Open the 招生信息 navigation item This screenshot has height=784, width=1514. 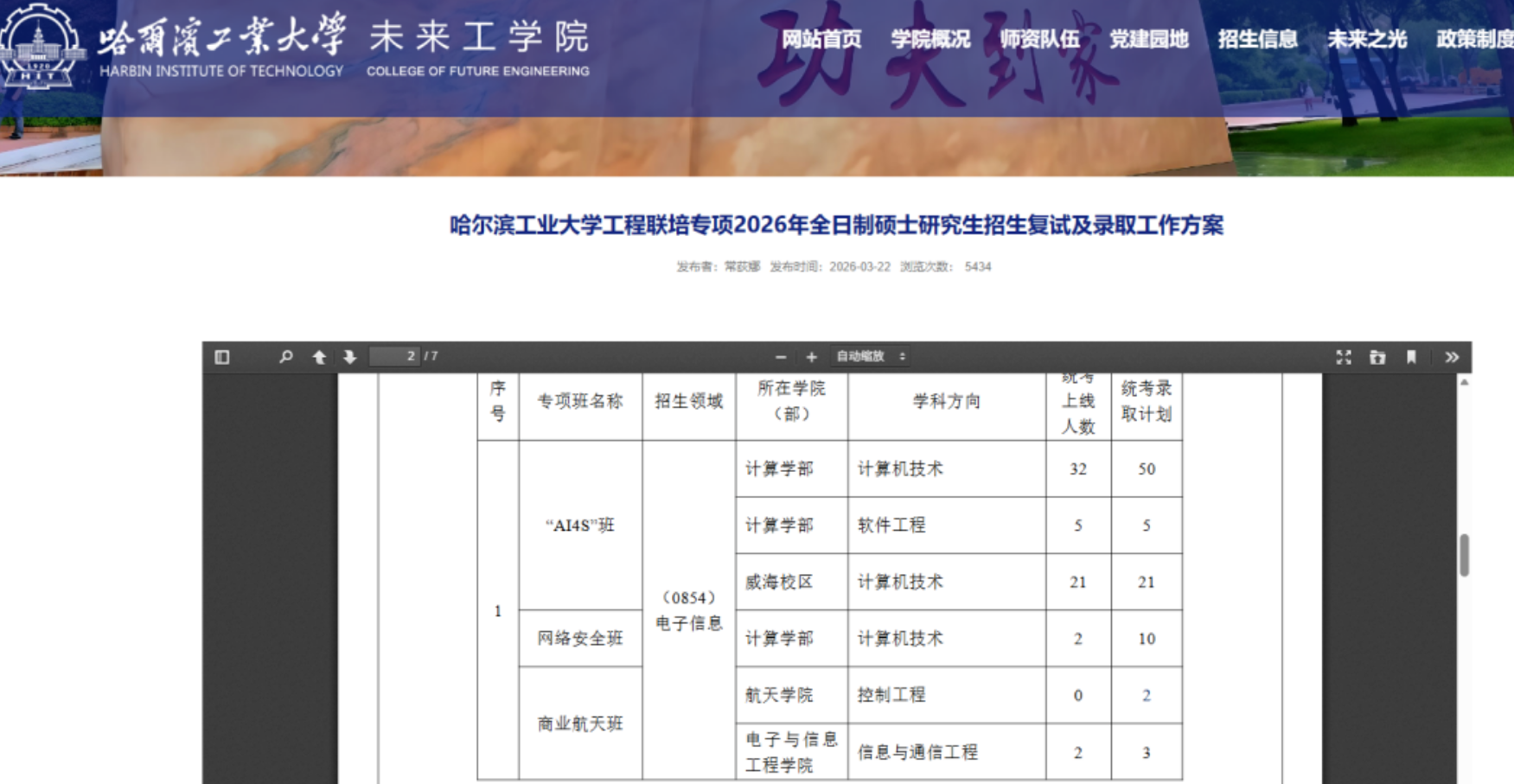(1257, 39)
